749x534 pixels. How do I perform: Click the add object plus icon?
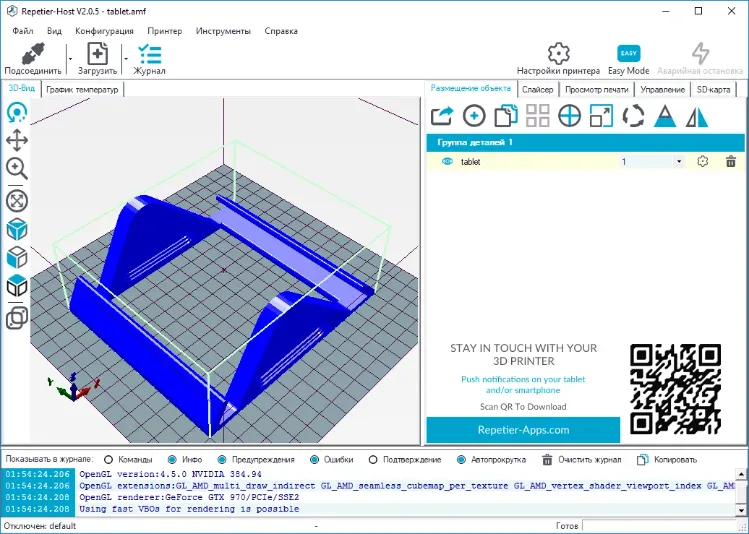pos(474,116)
